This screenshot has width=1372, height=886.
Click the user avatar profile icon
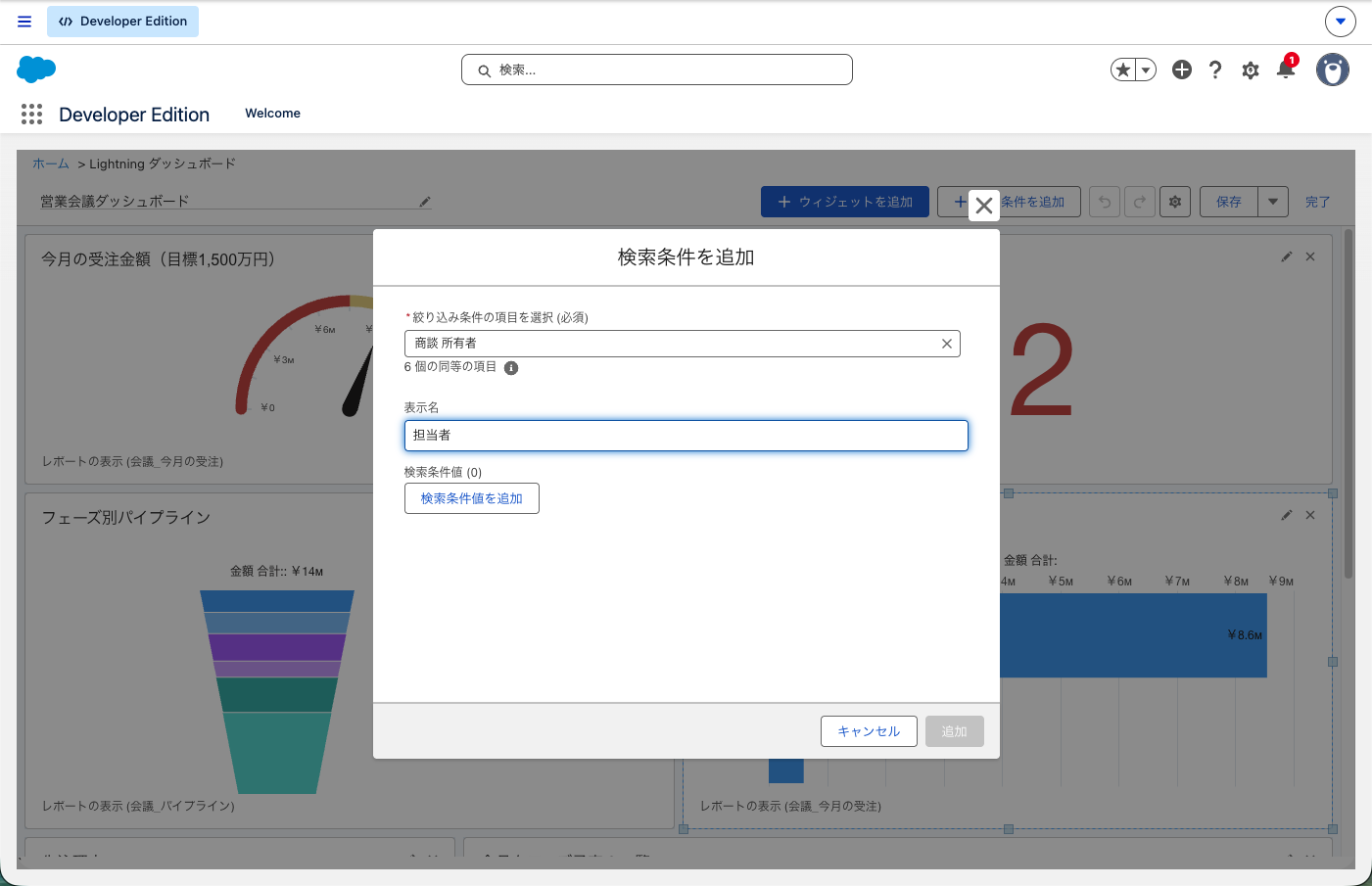point(1333,70)
